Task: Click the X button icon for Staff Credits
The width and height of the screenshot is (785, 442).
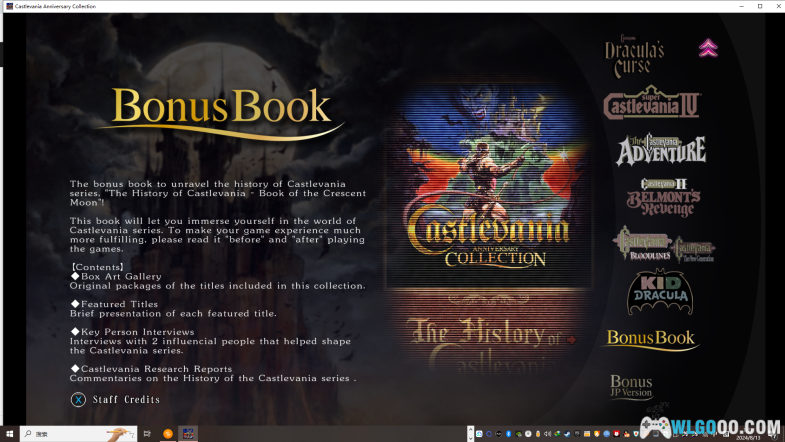Action: coord(78,400)
